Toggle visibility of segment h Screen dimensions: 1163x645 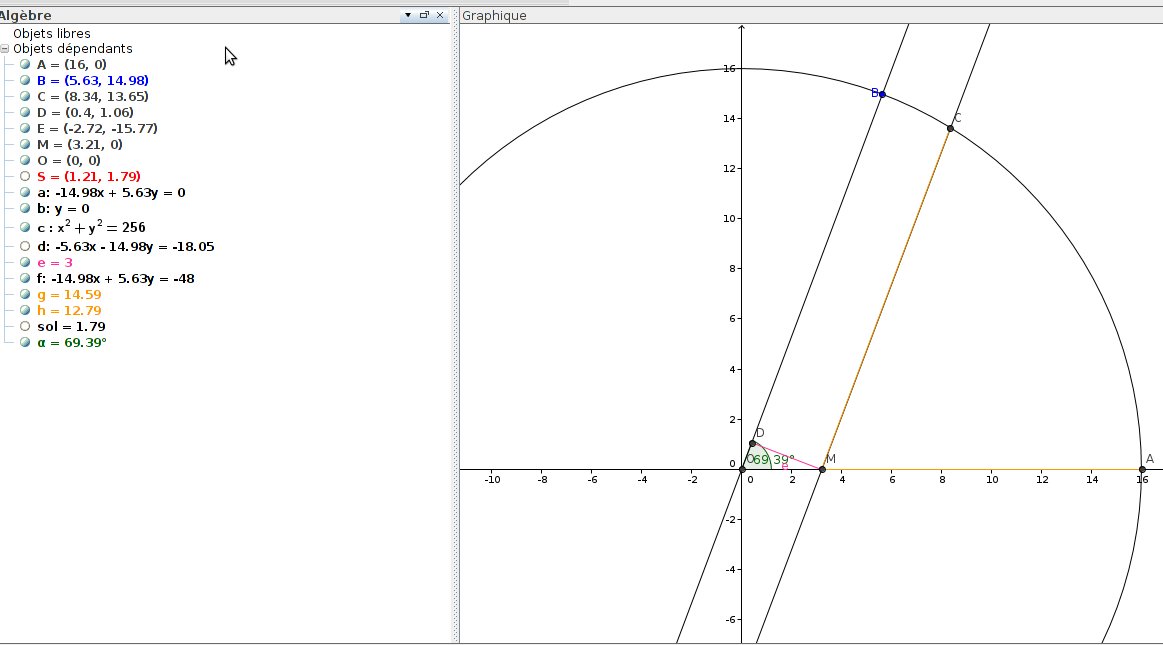pos(25,311)
